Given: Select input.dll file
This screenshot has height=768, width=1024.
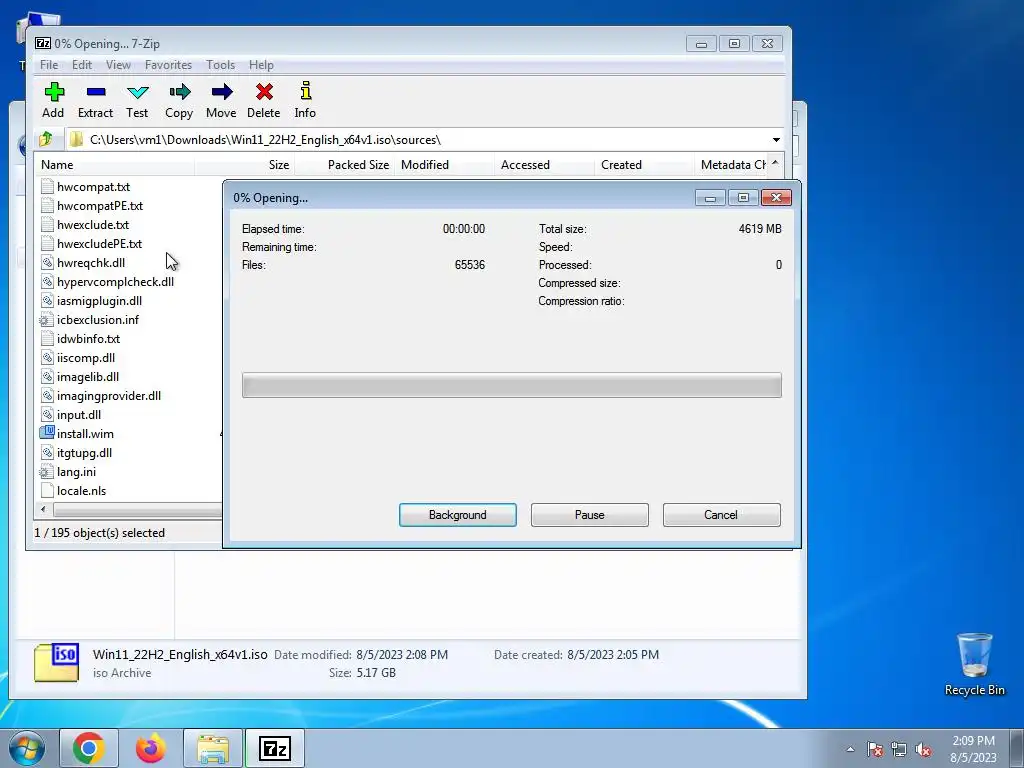Looking at the screenshot, I should point(79,414).
